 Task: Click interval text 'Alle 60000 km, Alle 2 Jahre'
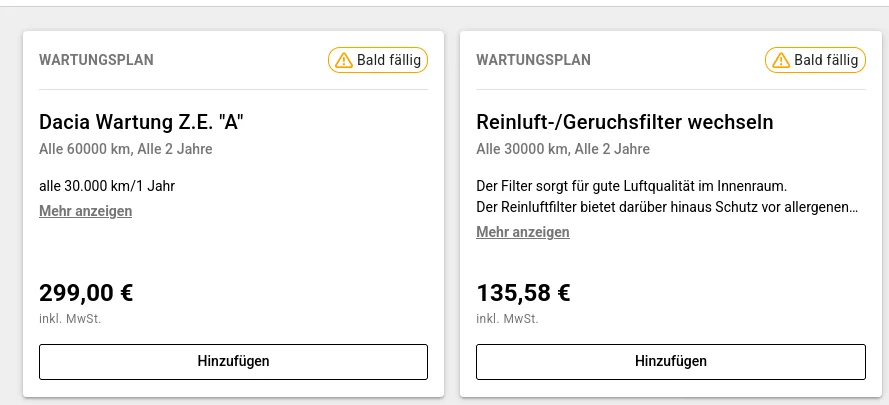point(125,150)
